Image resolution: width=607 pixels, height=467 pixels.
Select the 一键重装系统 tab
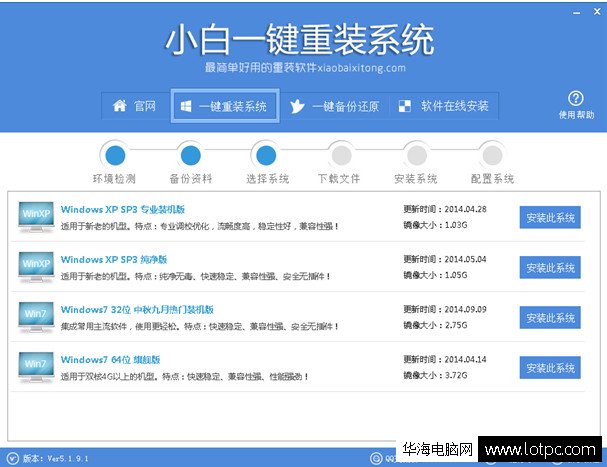point(225,106)
